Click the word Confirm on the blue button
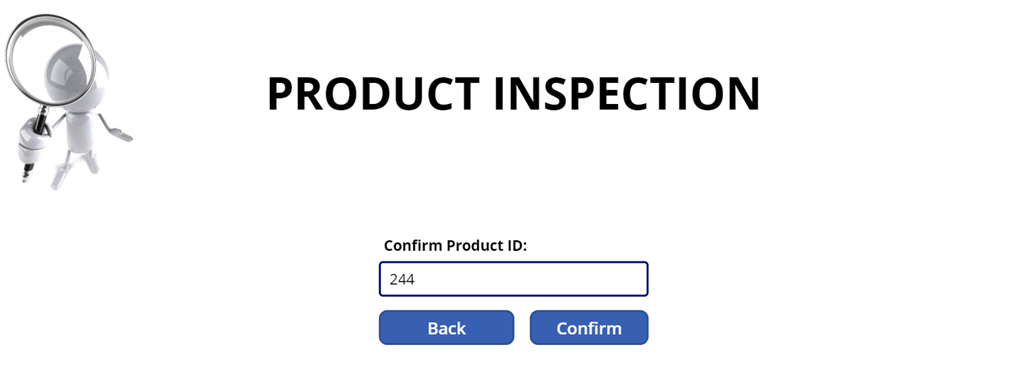This screenshot has width=1024, height=385. [588, 328]
